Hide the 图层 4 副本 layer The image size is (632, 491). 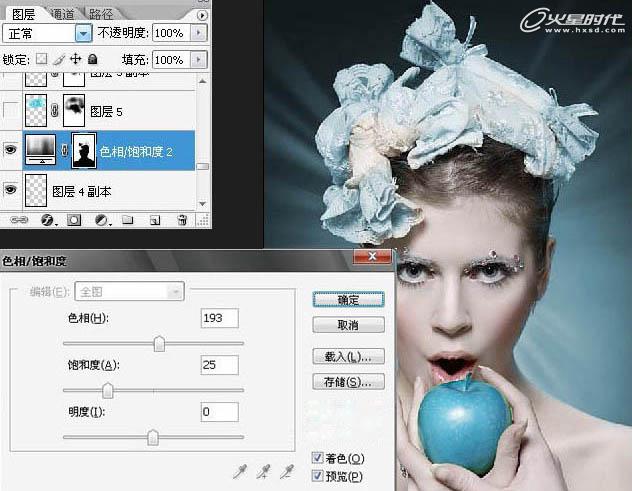point(10,189)
